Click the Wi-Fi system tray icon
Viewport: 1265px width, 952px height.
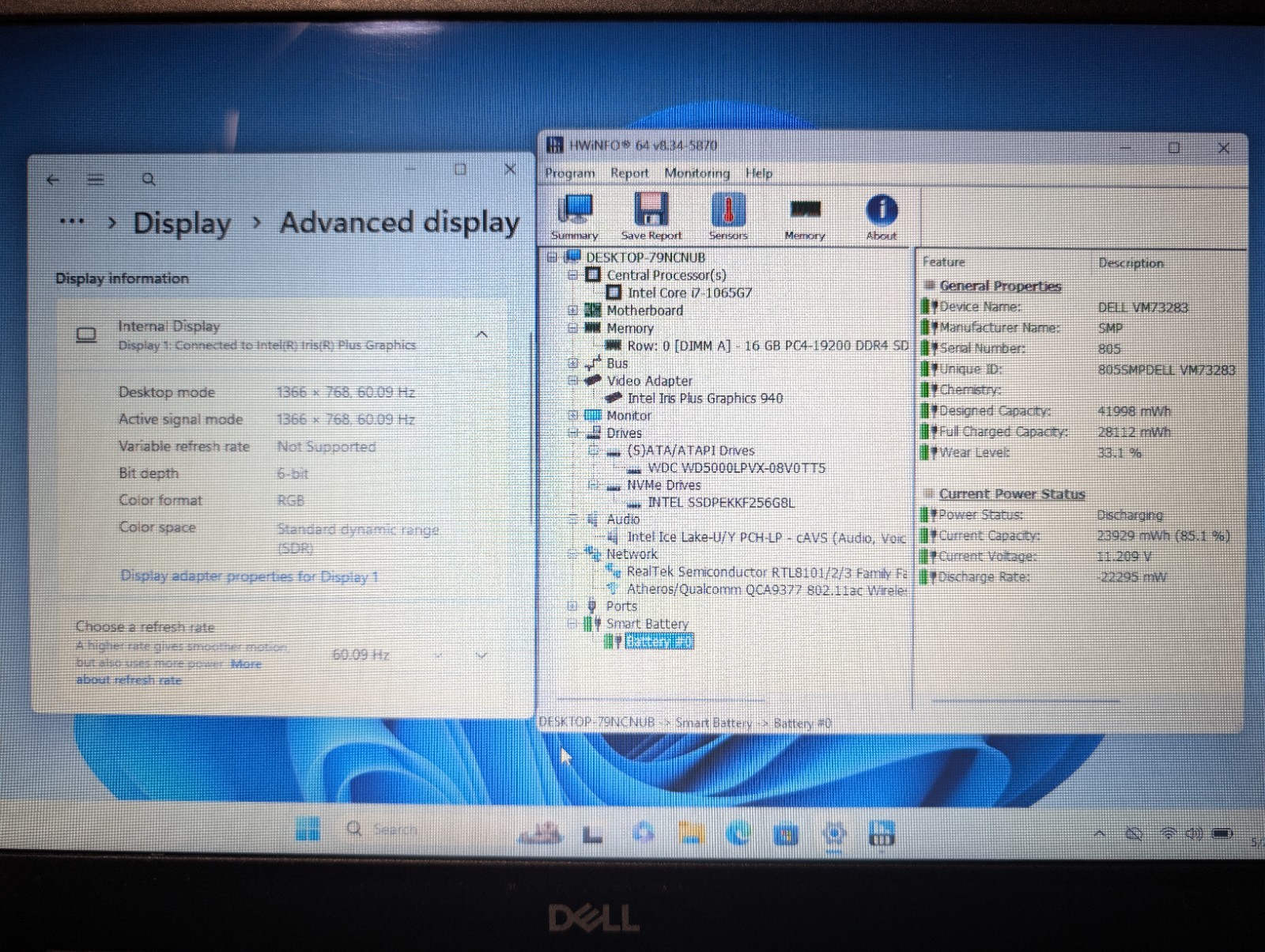coord(1167,834)
